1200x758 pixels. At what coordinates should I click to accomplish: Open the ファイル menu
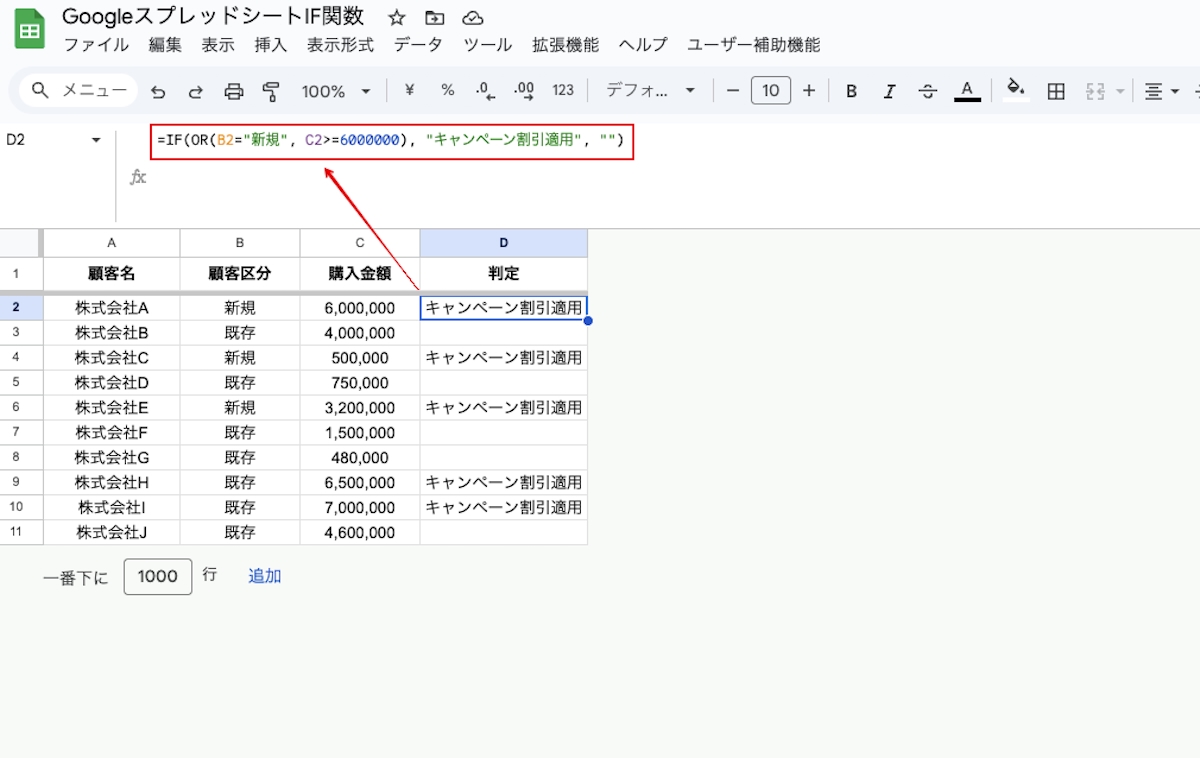click(x=96, y=45)
